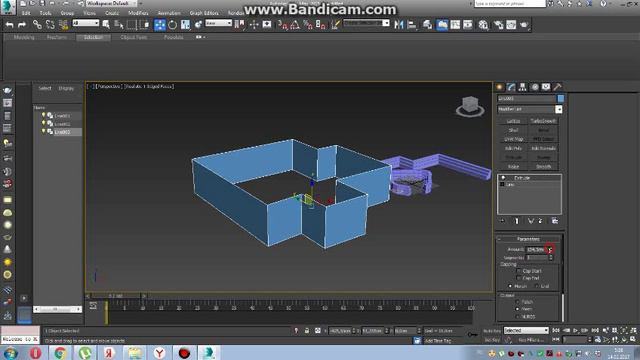Click the Rectangular Selection Region icon
The image size is (640, 360).
coord(131,25)
